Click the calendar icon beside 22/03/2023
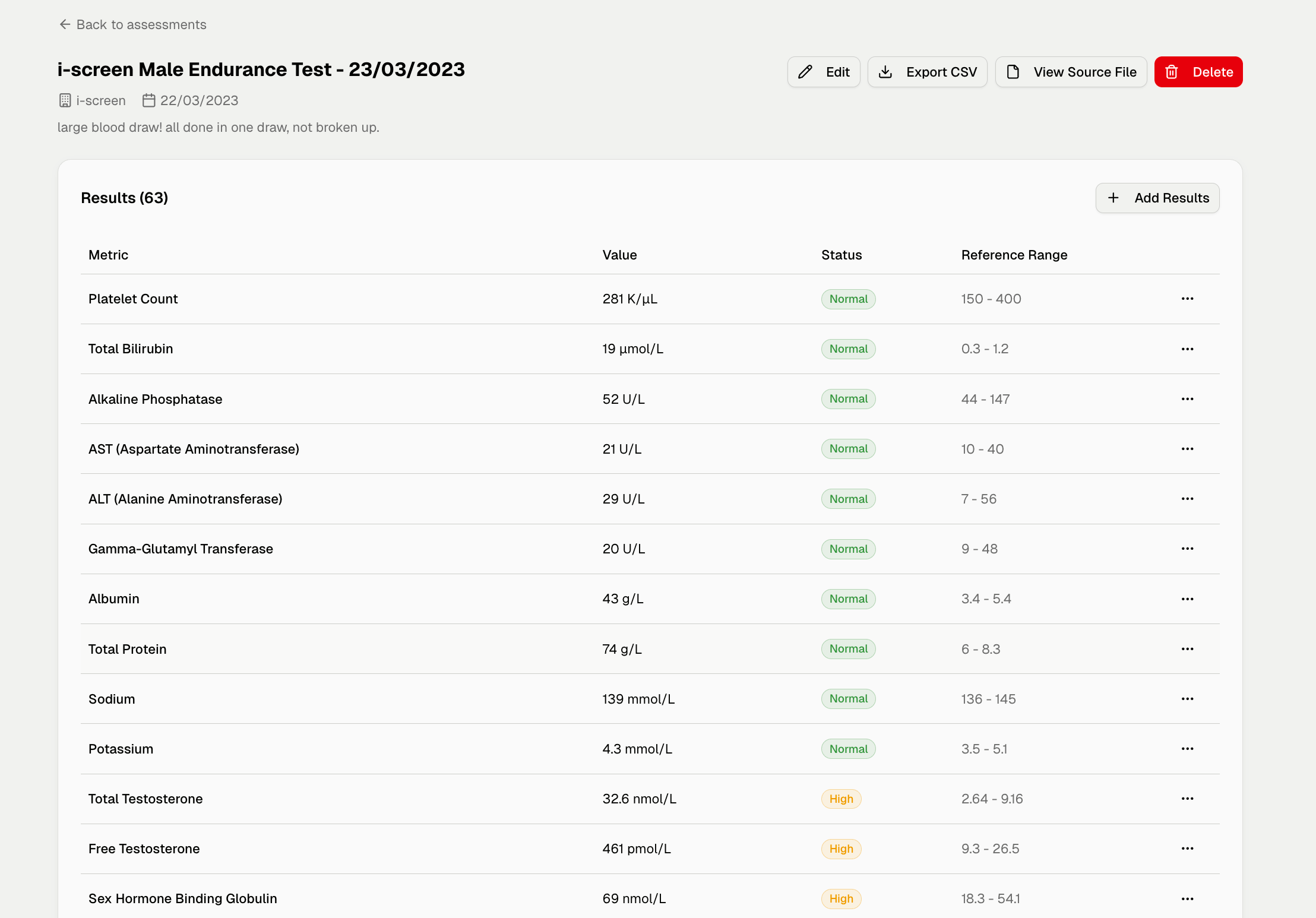 click(149, 100)
